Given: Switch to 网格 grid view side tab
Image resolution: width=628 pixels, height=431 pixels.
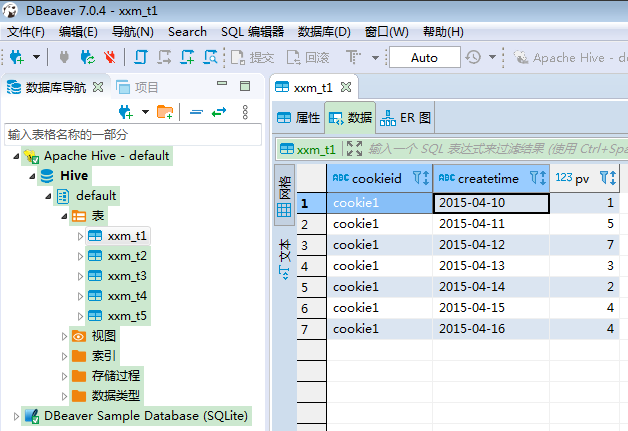Looking at the screenshot, I should [x=284, y=195].
